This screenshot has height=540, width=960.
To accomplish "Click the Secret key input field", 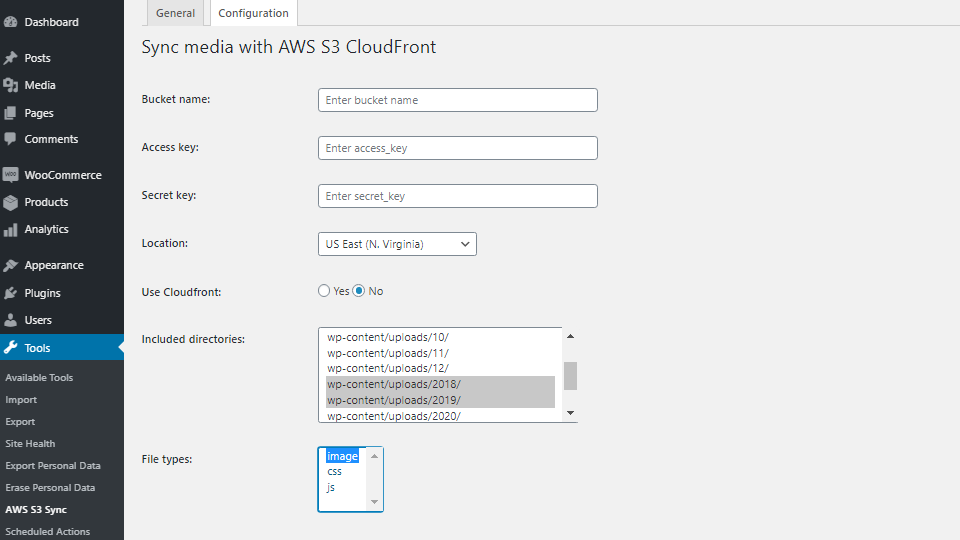I will tap(458, 196).
